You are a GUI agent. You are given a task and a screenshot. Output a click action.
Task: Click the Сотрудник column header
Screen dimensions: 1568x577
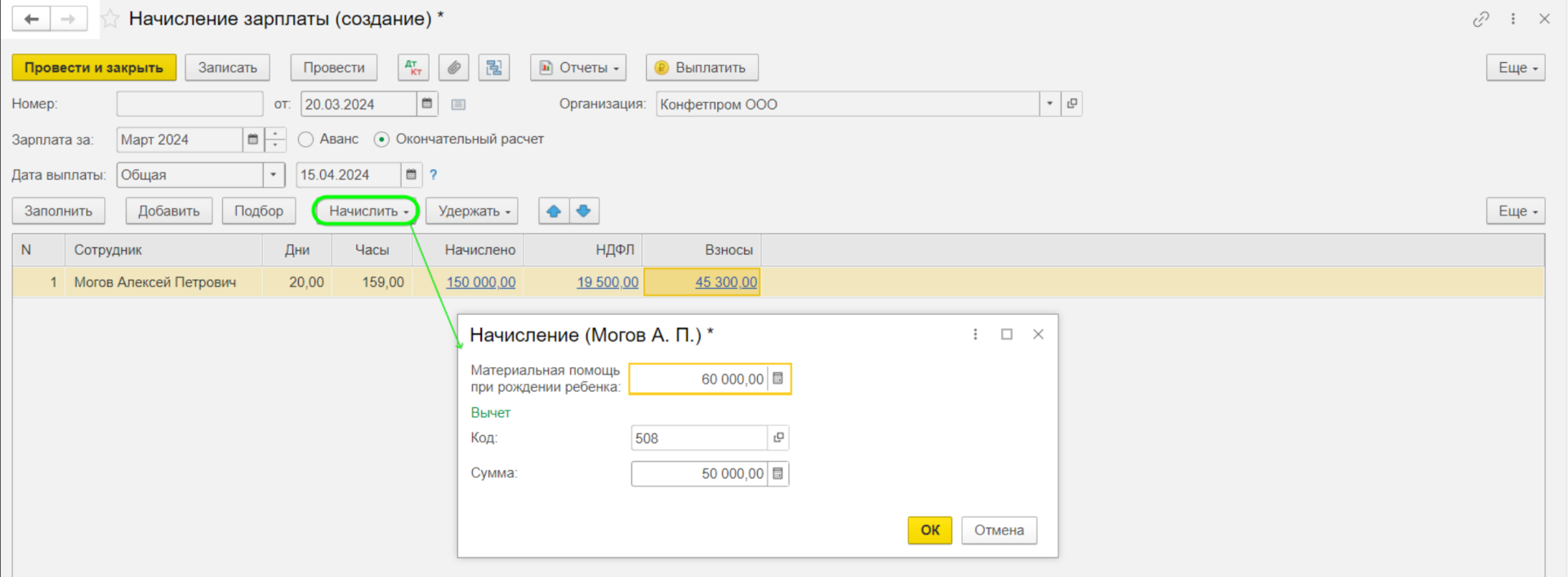163,250
